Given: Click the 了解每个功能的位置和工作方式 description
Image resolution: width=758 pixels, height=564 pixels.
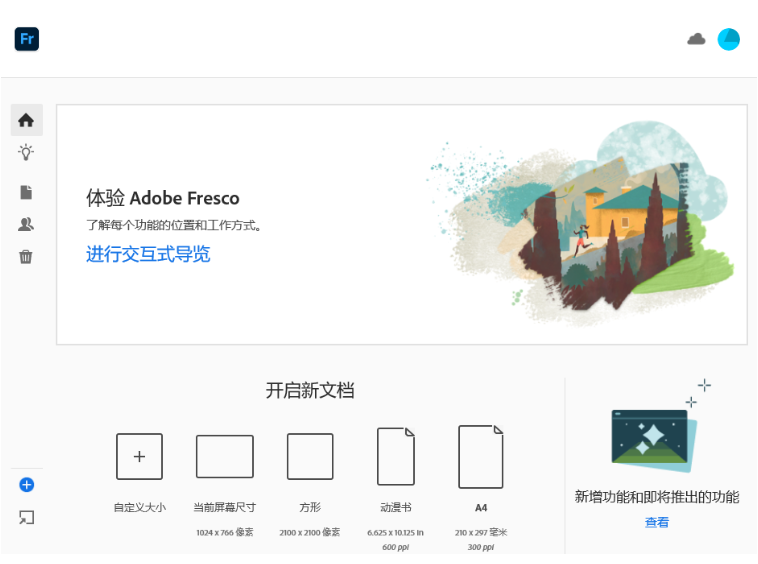Looking at the screenshot, I should click(x=174, y=225).
